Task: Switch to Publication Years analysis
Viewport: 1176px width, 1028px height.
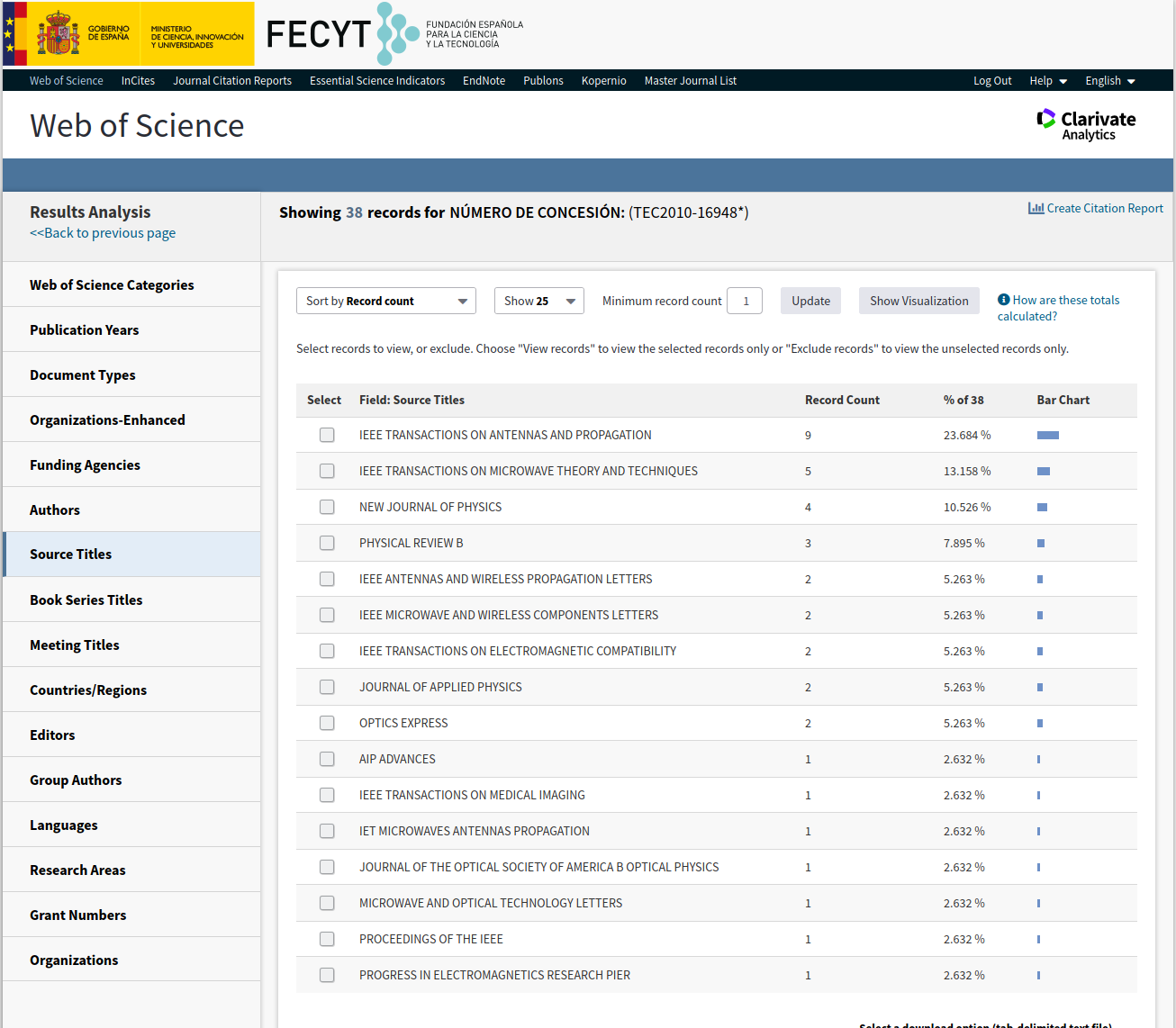Action: [85, 329]
